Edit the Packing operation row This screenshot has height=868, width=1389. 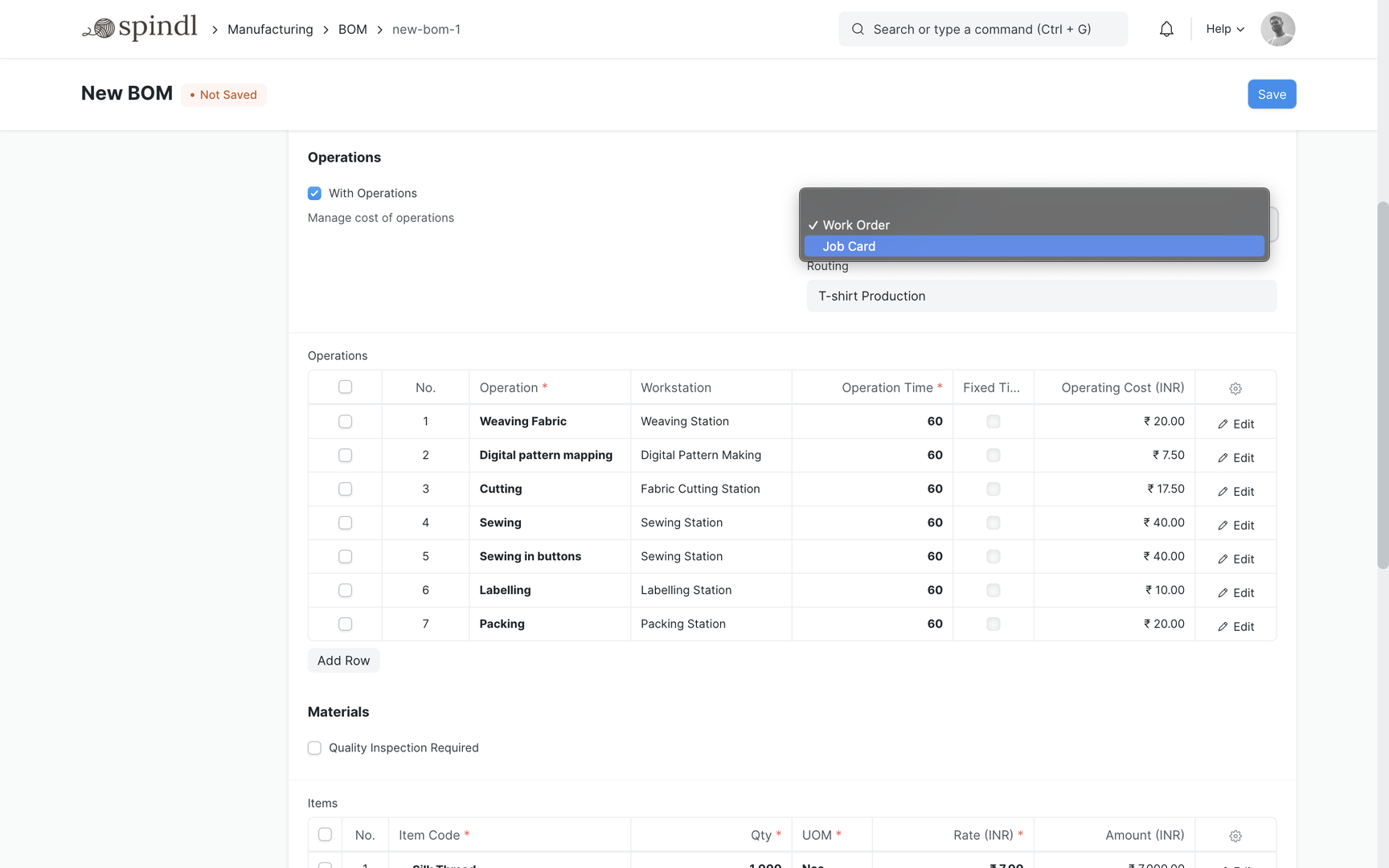coord(1235,626)
